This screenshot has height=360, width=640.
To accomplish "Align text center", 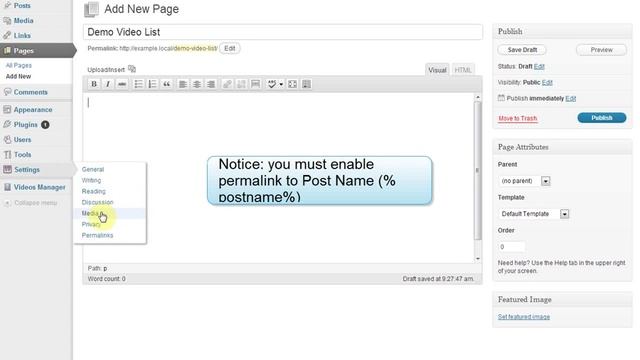I will tap(197, 84).
